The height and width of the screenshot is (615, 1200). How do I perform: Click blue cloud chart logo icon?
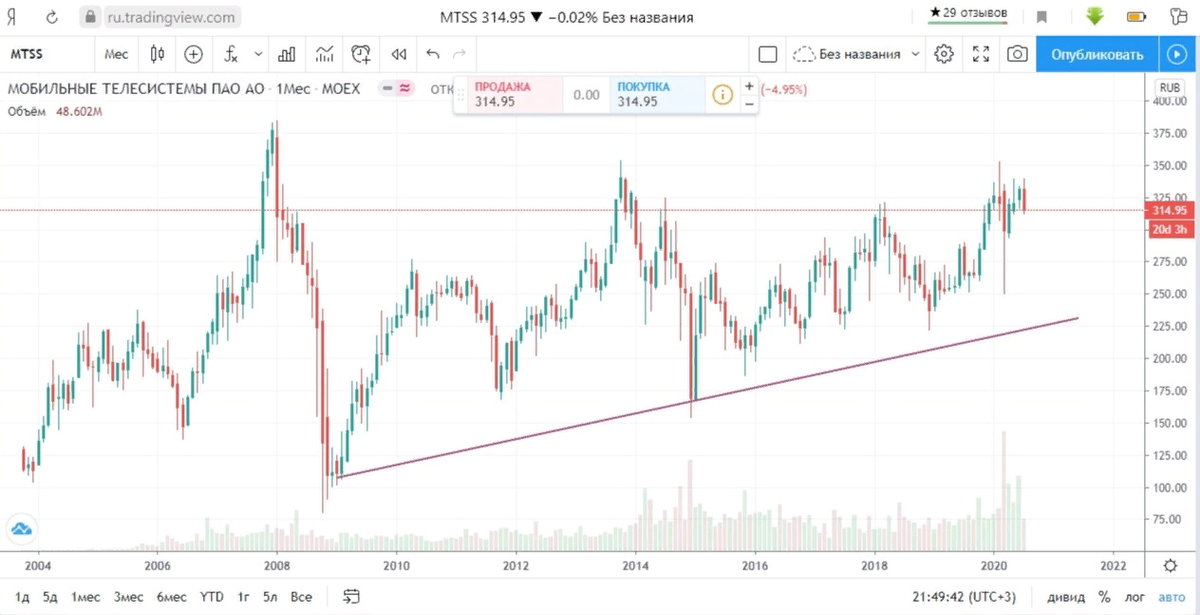(x=21, y=528)
